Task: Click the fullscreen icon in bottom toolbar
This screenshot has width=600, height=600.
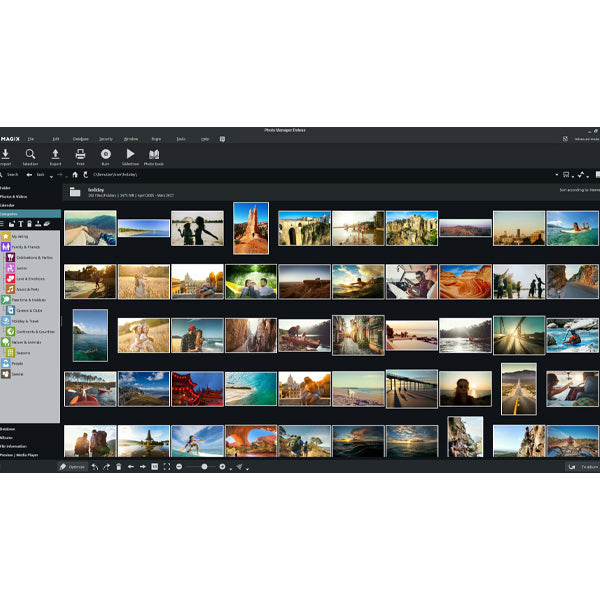Action: click(x=167, y=467)
